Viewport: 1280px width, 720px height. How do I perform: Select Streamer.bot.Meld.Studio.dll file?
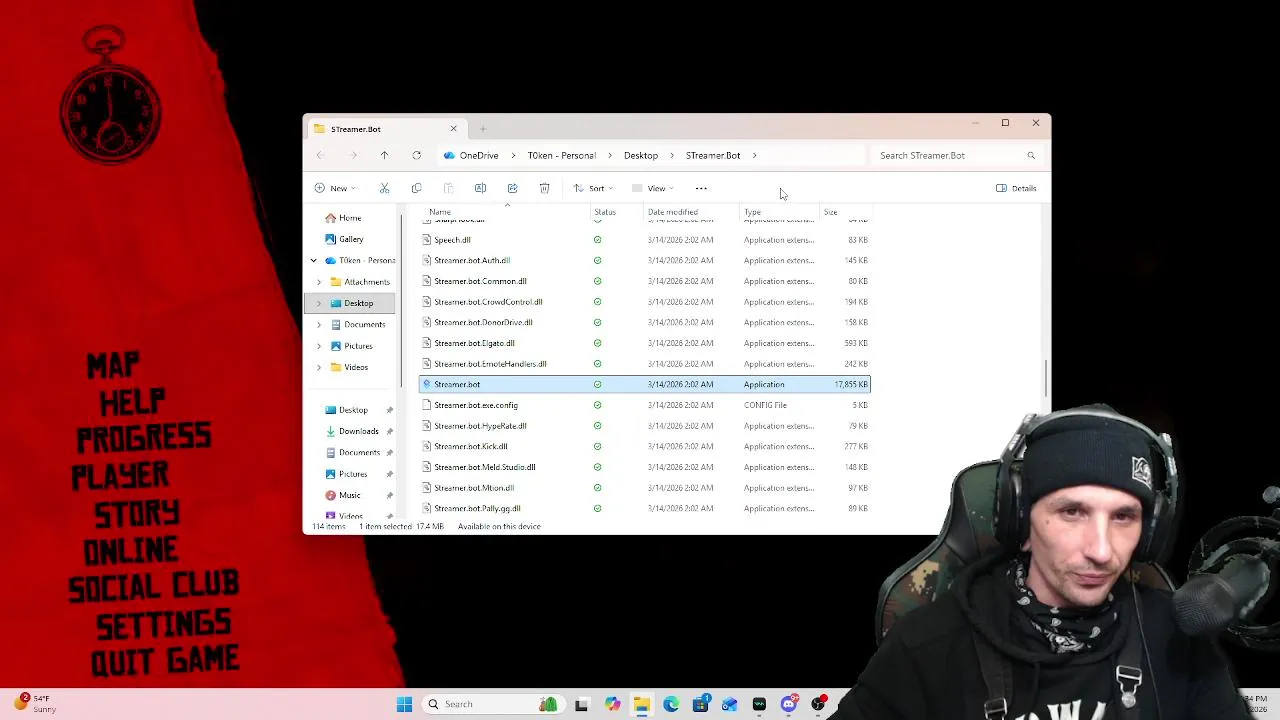click(x=644, y=467)
